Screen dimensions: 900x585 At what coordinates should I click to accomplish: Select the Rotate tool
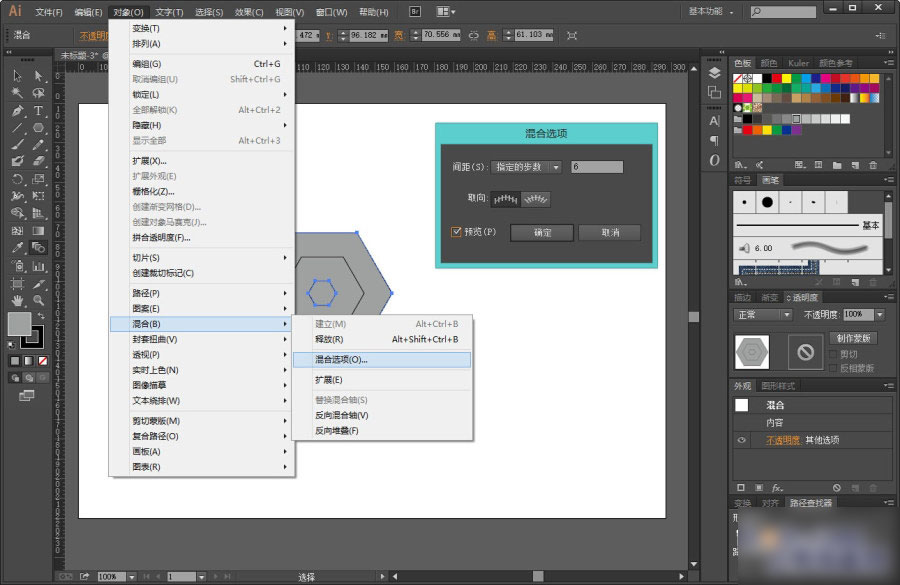(17, 179)
